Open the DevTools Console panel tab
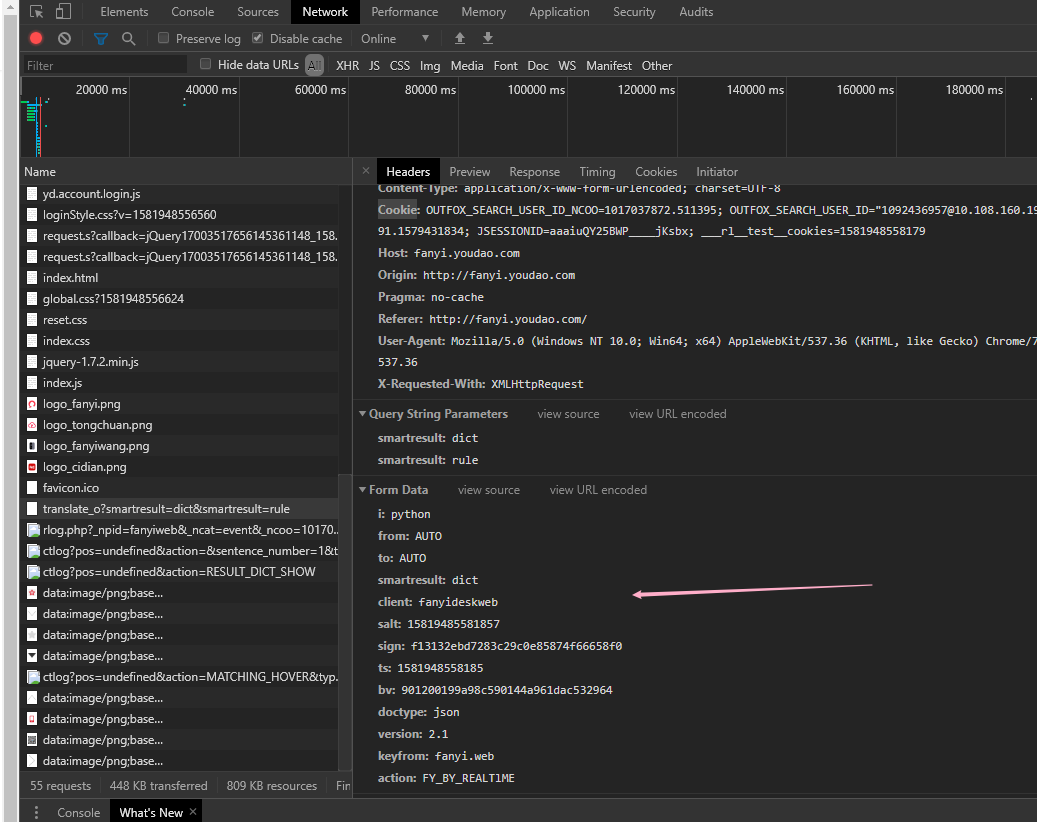 [192, 12]
